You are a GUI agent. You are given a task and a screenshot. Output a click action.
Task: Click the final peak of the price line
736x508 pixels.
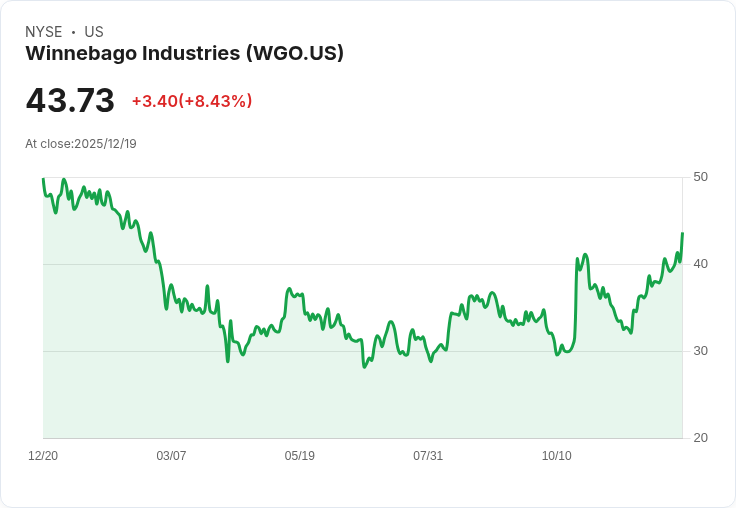(x=682, y=233)
